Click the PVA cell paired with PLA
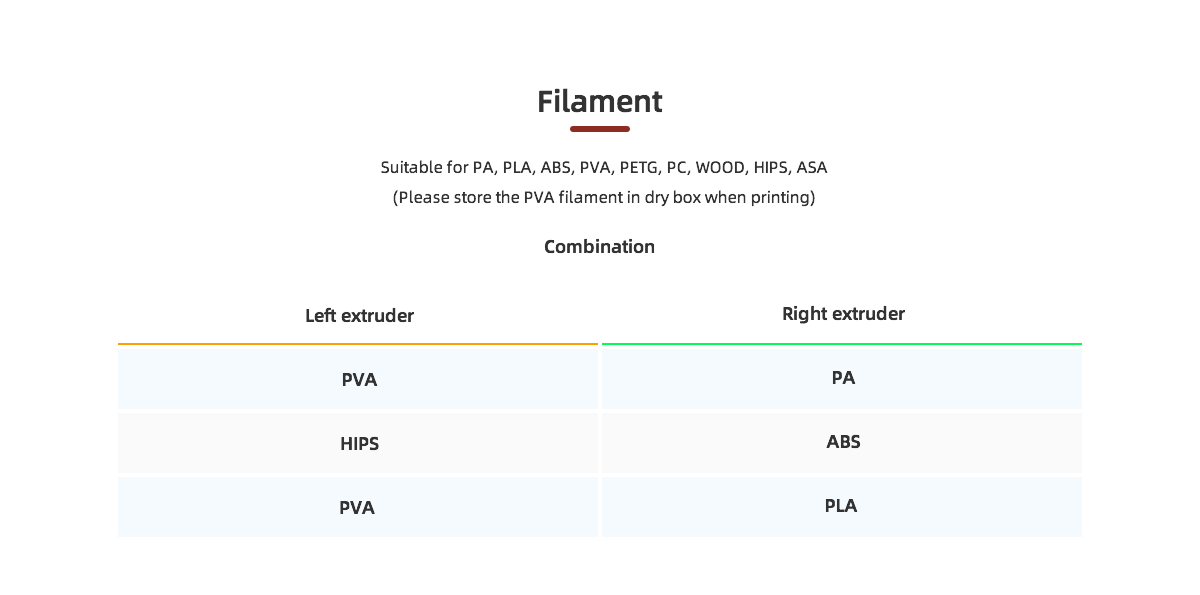The image size is (1200, 595). [x=357, y=508]
